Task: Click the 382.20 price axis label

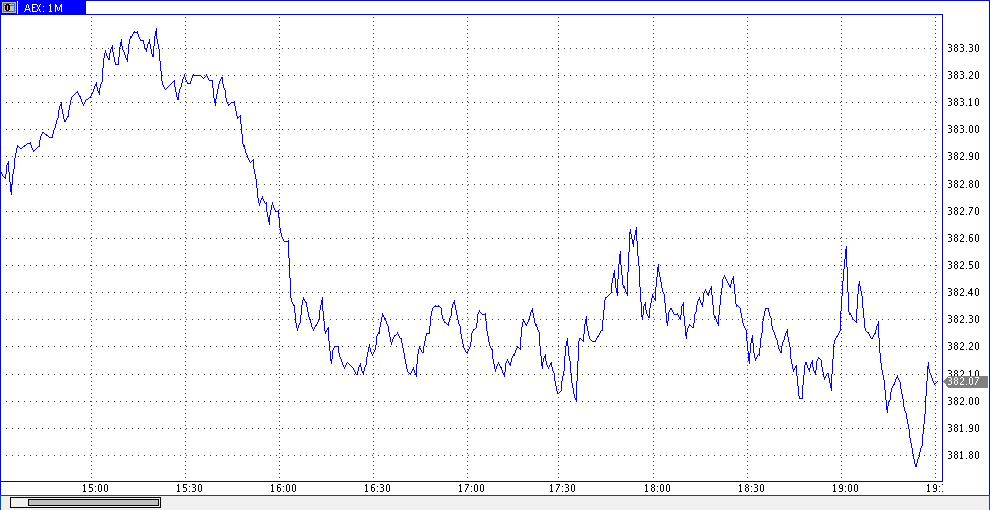Action: click(x=963, y=347)
